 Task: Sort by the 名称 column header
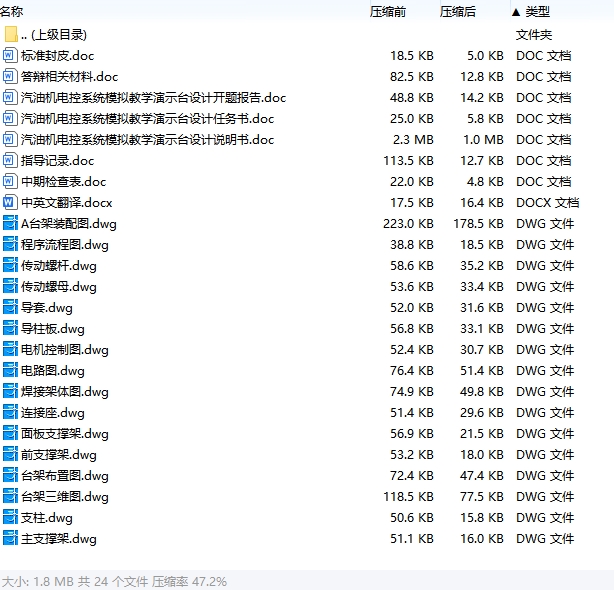tap(11, 12)
